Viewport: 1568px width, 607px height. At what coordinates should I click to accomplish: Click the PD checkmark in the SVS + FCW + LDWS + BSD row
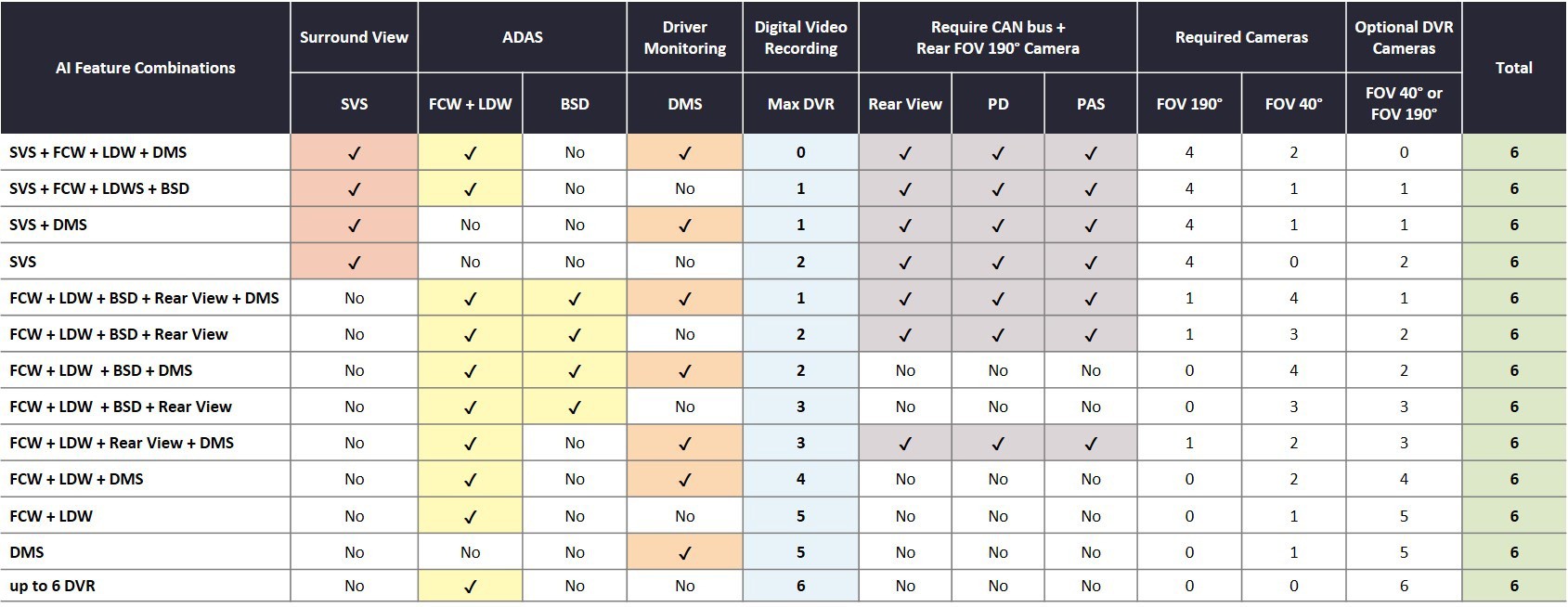tap(998, 189)
